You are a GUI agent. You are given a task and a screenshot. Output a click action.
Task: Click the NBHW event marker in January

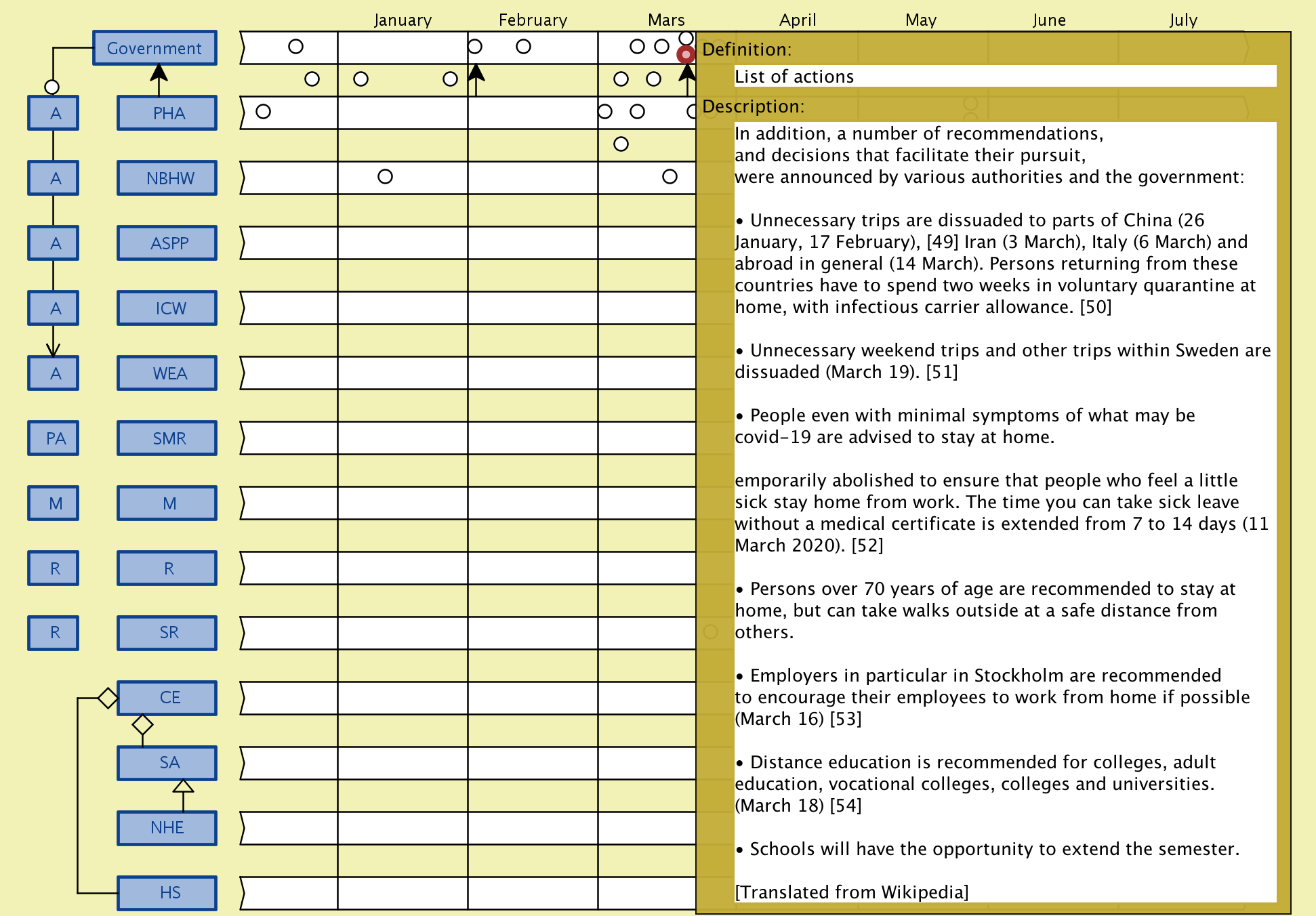coord(385,177)
